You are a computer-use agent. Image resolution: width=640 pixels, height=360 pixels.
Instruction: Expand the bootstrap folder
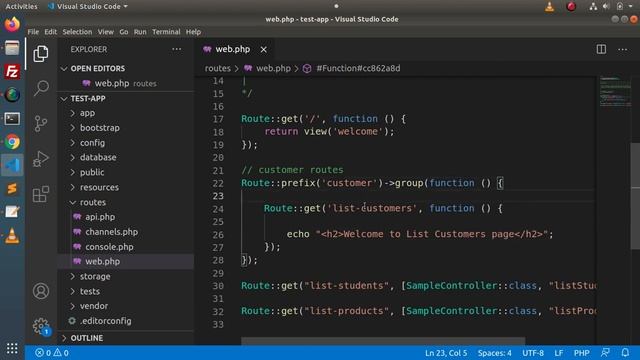(x=125, y=128)
